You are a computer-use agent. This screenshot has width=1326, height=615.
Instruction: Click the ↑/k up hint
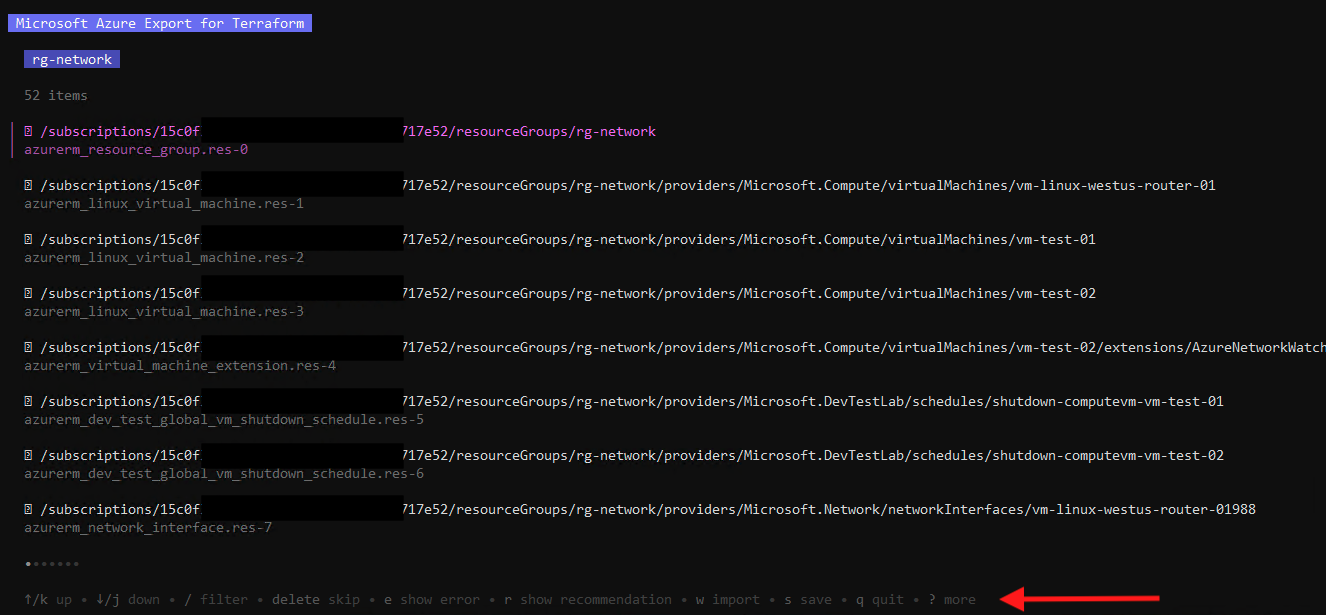[48, 600]
